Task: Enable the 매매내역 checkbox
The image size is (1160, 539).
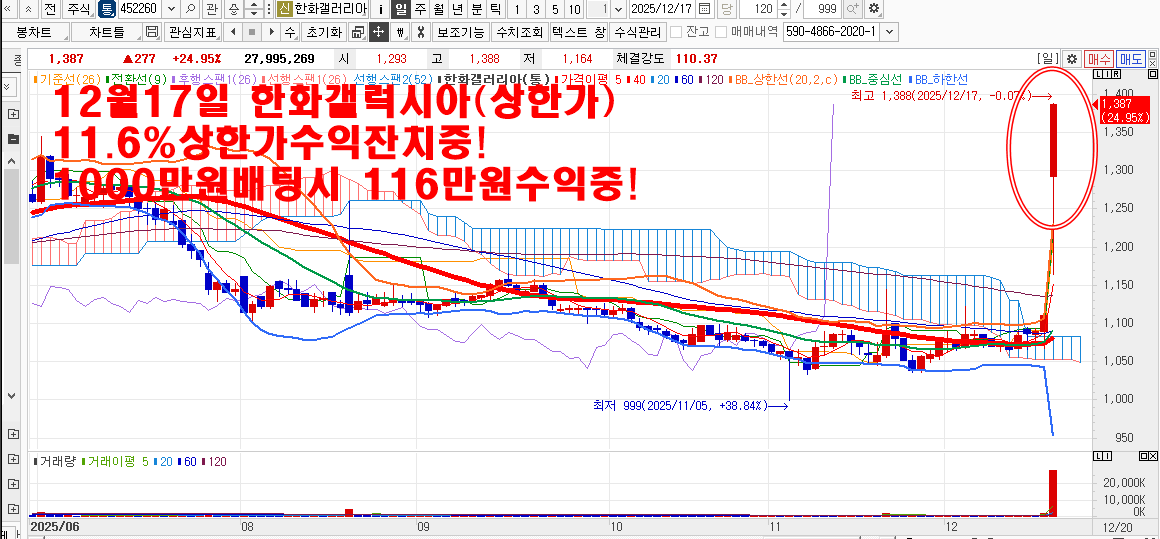Action: click(720, 32)
